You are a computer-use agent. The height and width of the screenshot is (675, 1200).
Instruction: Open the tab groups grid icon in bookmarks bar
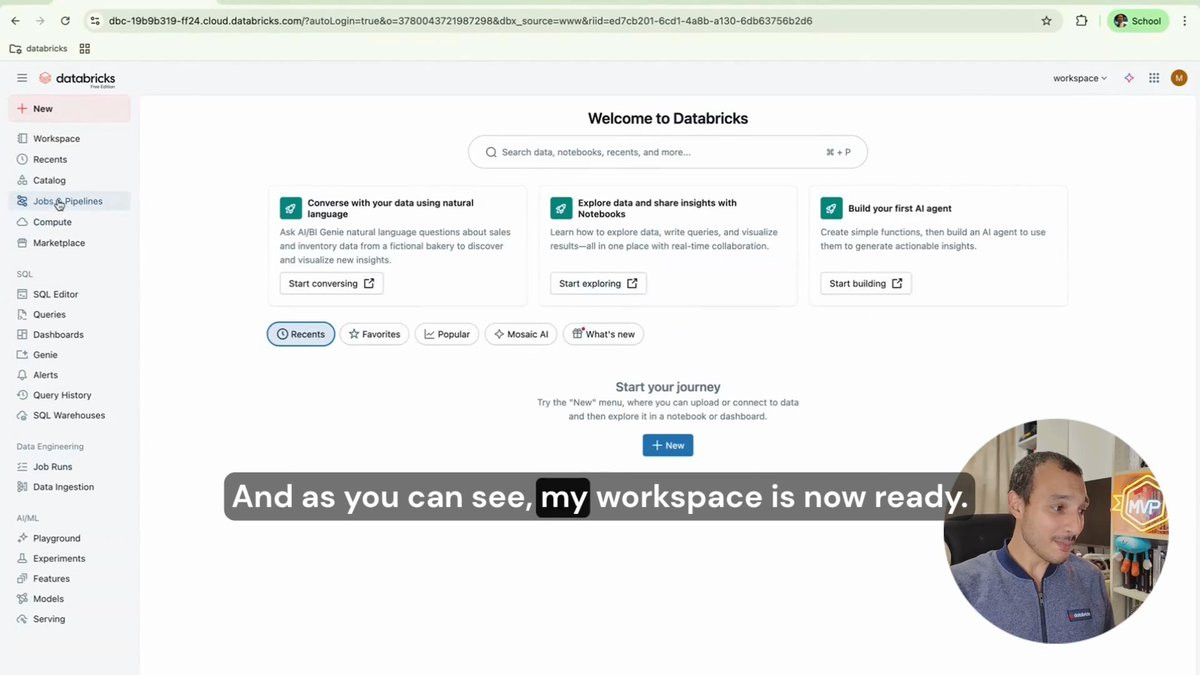tap(85, 48)
